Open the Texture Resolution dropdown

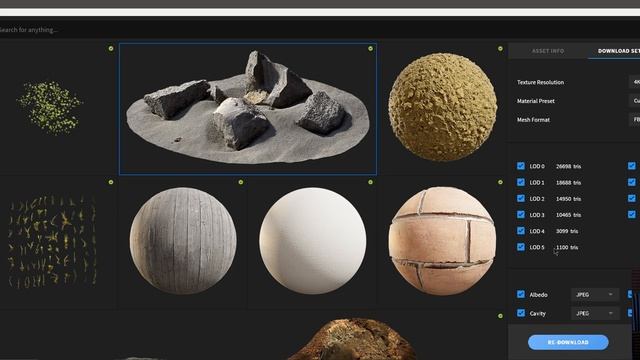pos(635,82)
